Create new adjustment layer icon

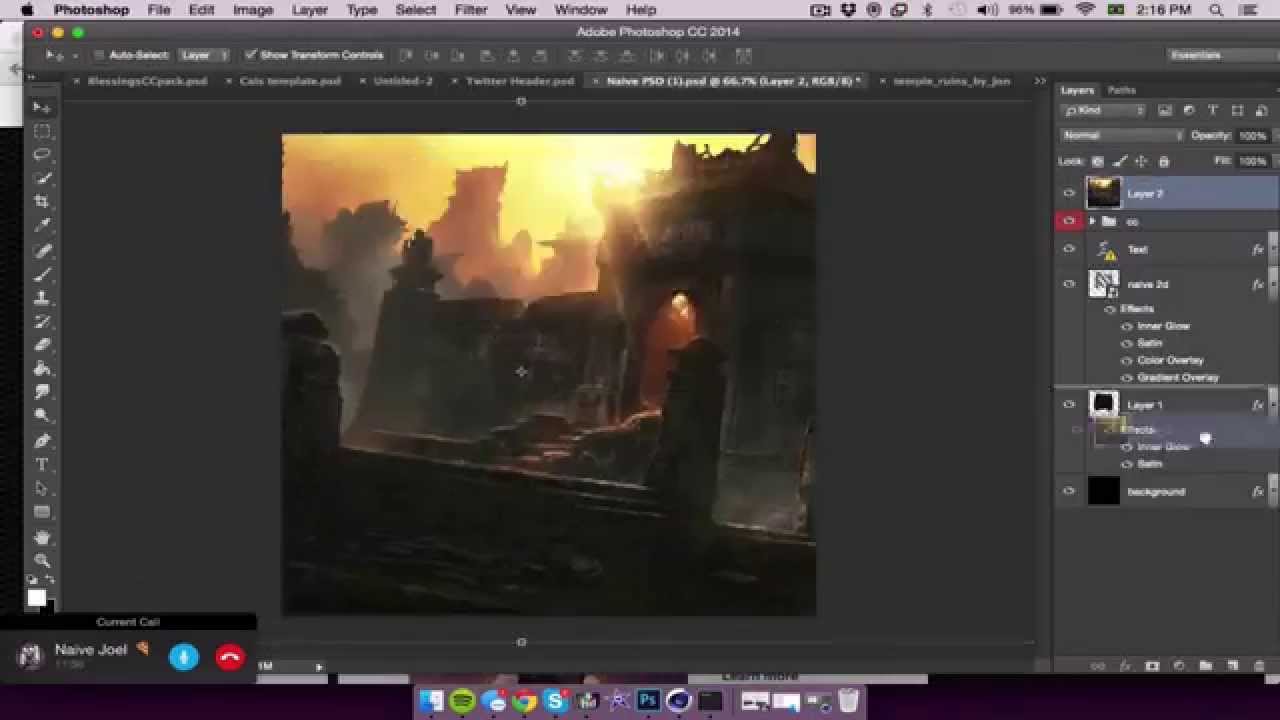[1178, 666]
